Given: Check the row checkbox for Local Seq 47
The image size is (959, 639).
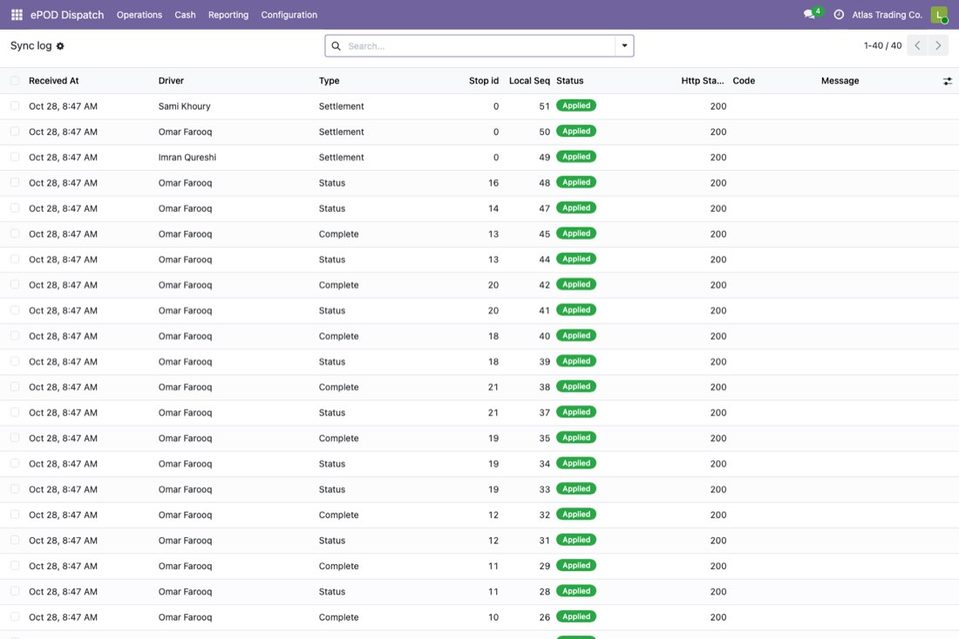Looking at the screenshot, I should (x=15, y=209).
